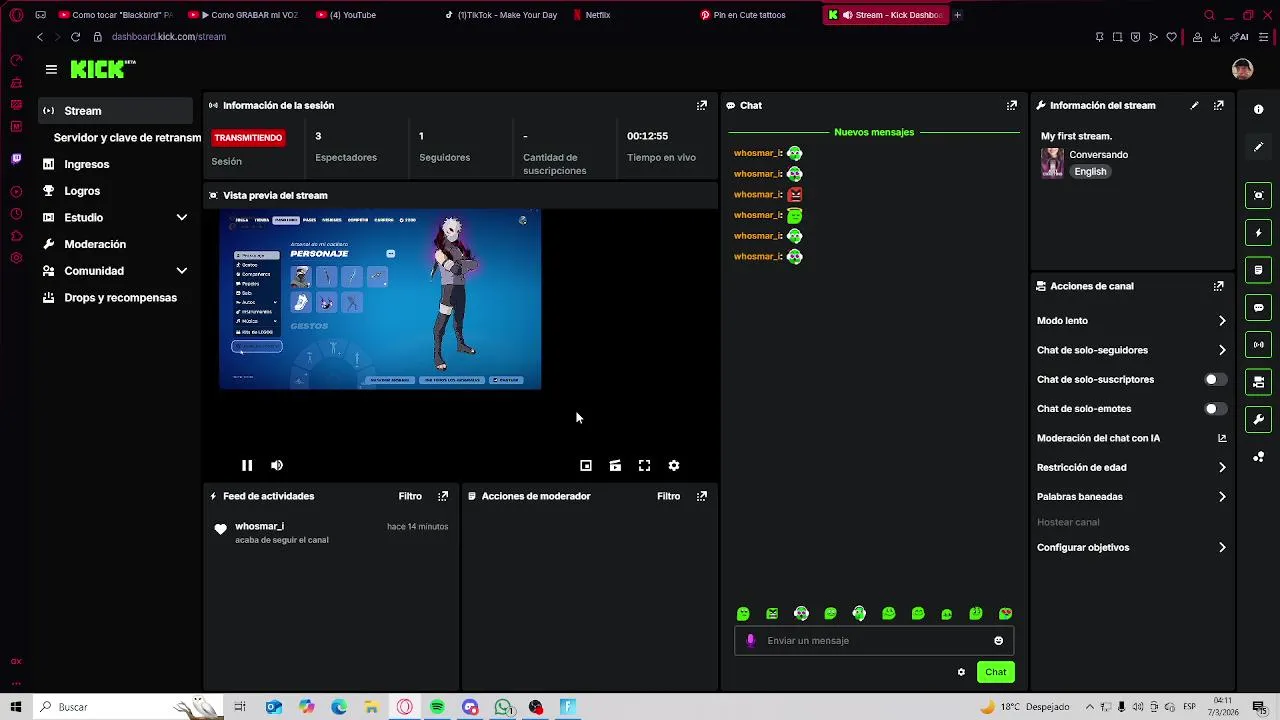Open Servidor y clave de retransmisión
This screenshot has width=1280, height=720.
127,138
